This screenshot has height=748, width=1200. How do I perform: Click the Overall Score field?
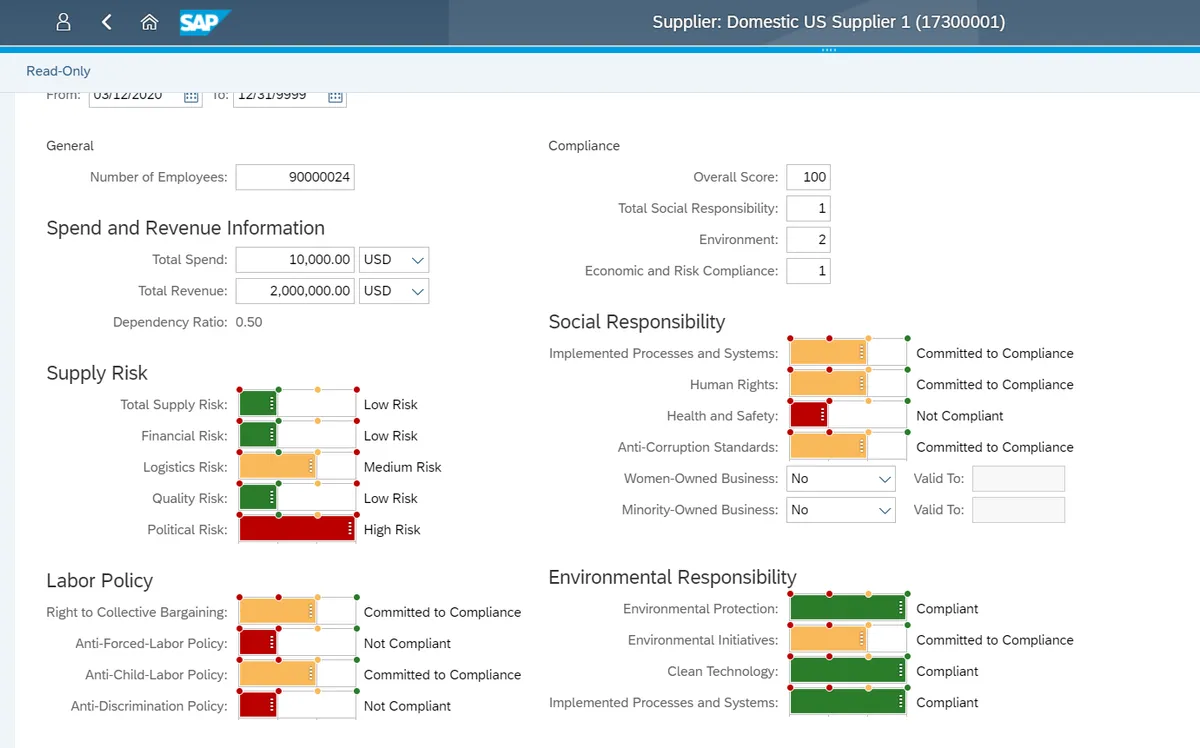(808, 177)
